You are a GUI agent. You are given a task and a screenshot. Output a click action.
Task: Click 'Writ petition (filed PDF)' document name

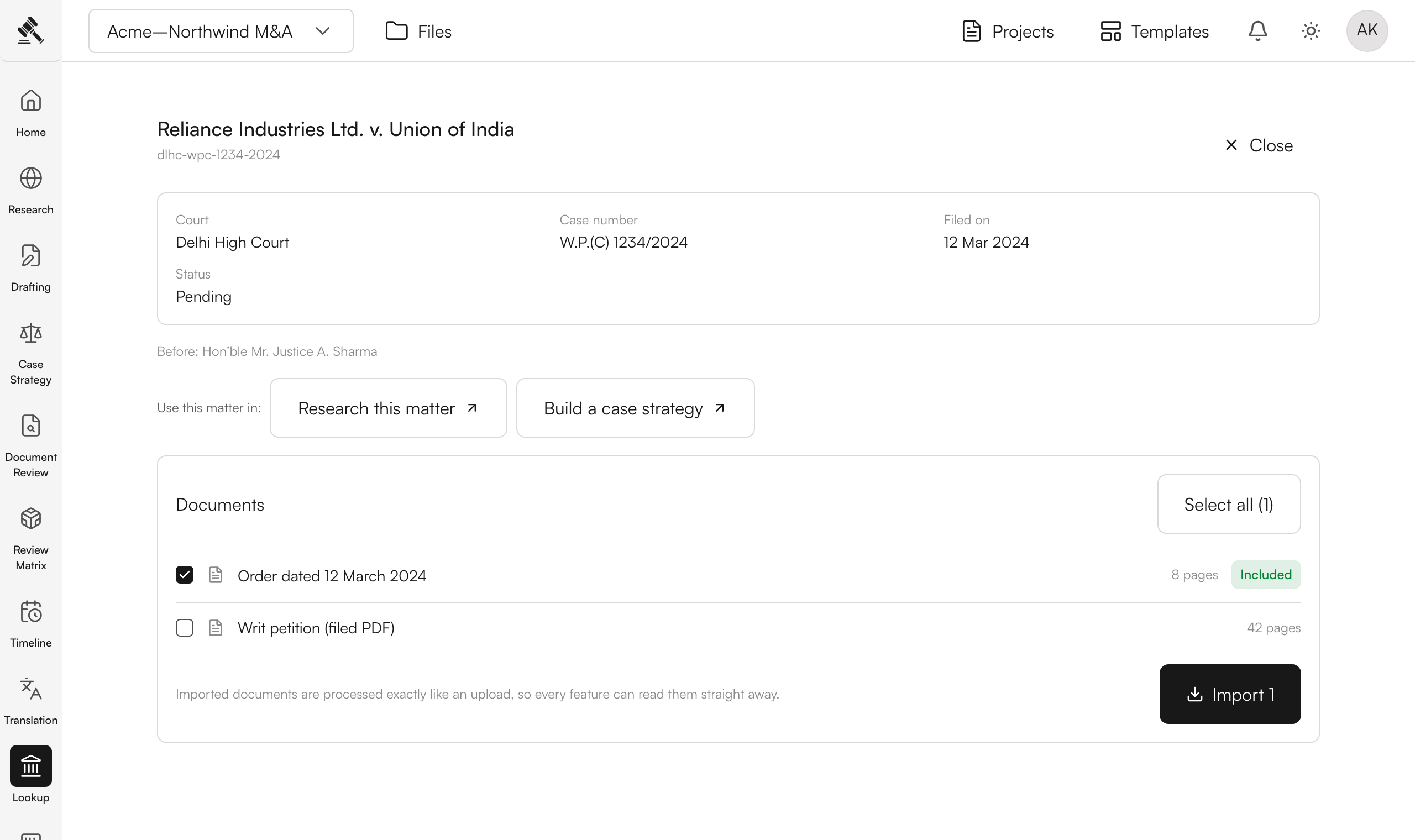click(x=316, y=628)
